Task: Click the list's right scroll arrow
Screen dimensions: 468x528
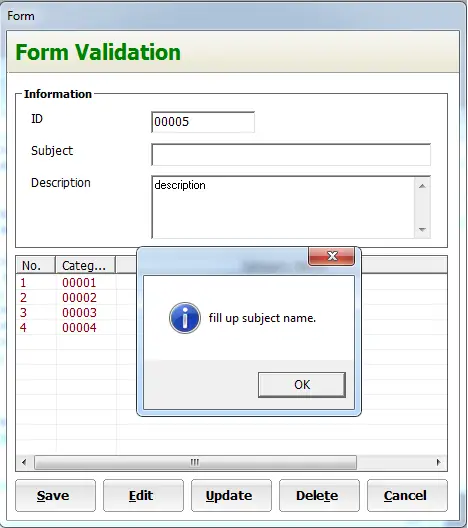Action: tap(438, 462)
